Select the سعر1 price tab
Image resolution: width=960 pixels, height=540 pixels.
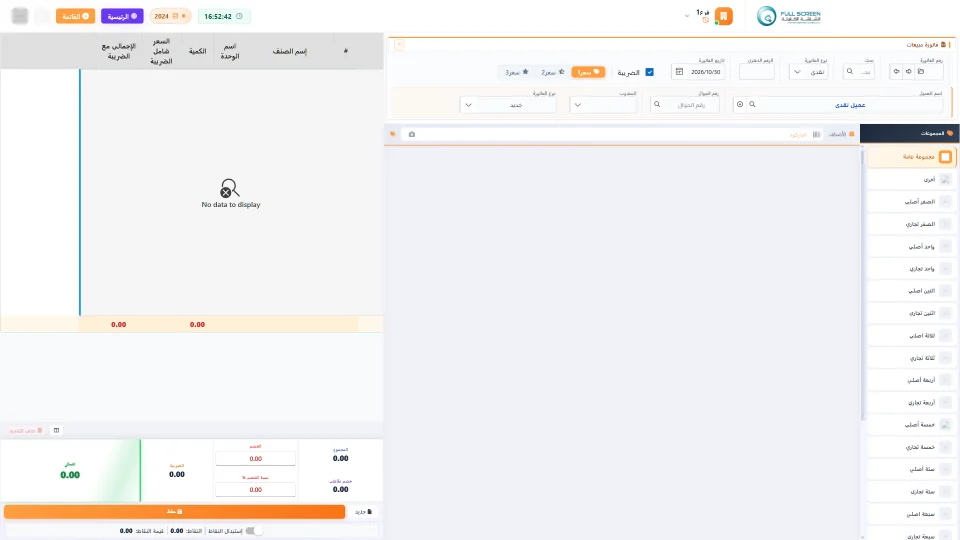(588, 72)
